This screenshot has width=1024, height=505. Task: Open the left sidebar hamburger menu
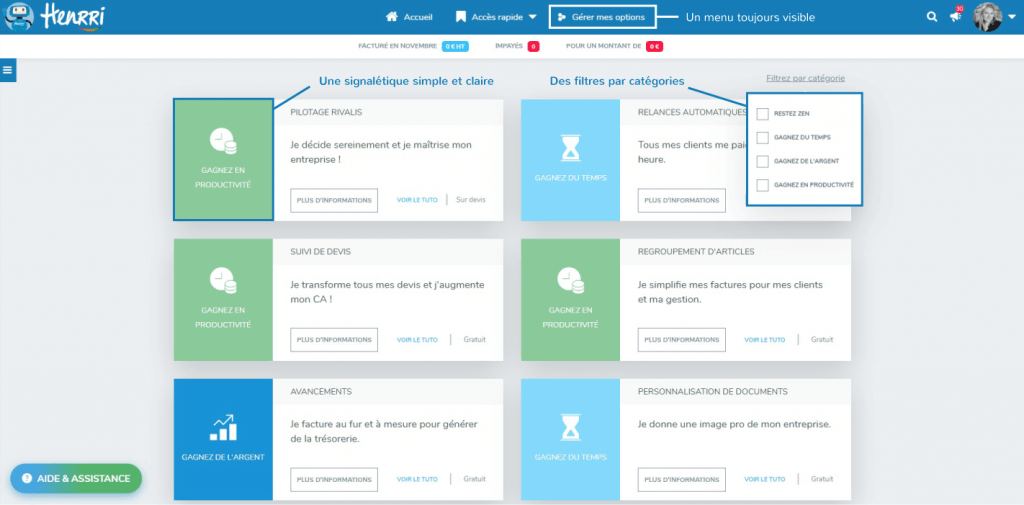click(x=8, y=71)
